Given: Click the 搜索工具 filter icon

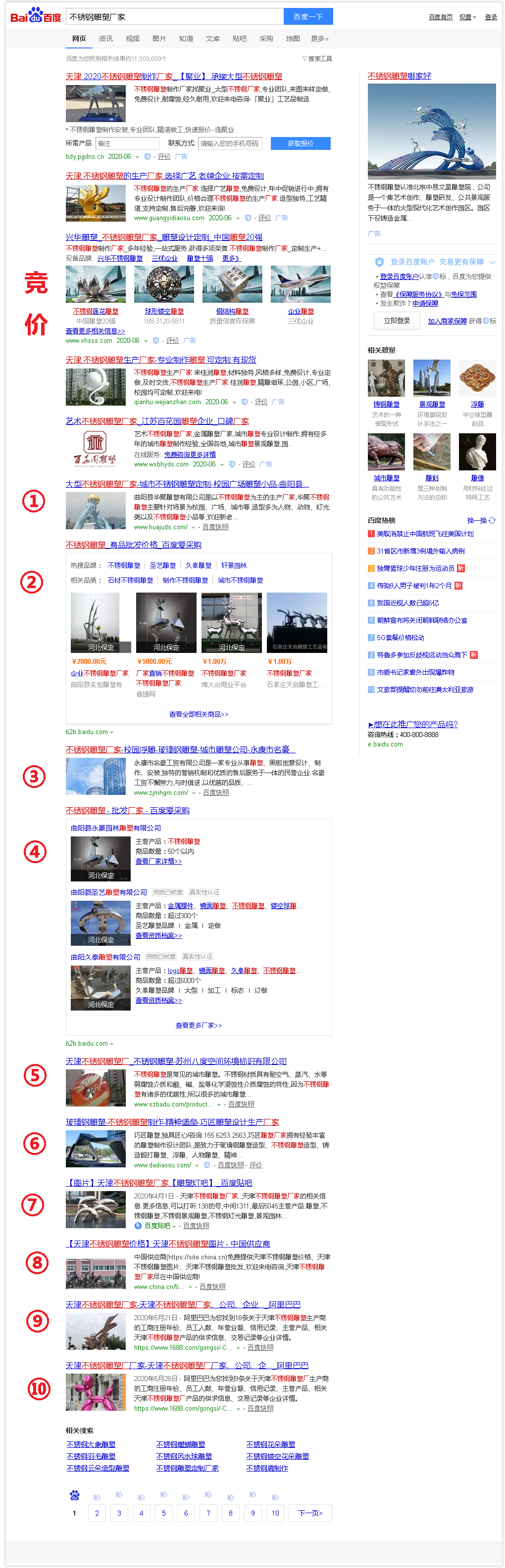Looking at the screenshot, I should point(304,59).
